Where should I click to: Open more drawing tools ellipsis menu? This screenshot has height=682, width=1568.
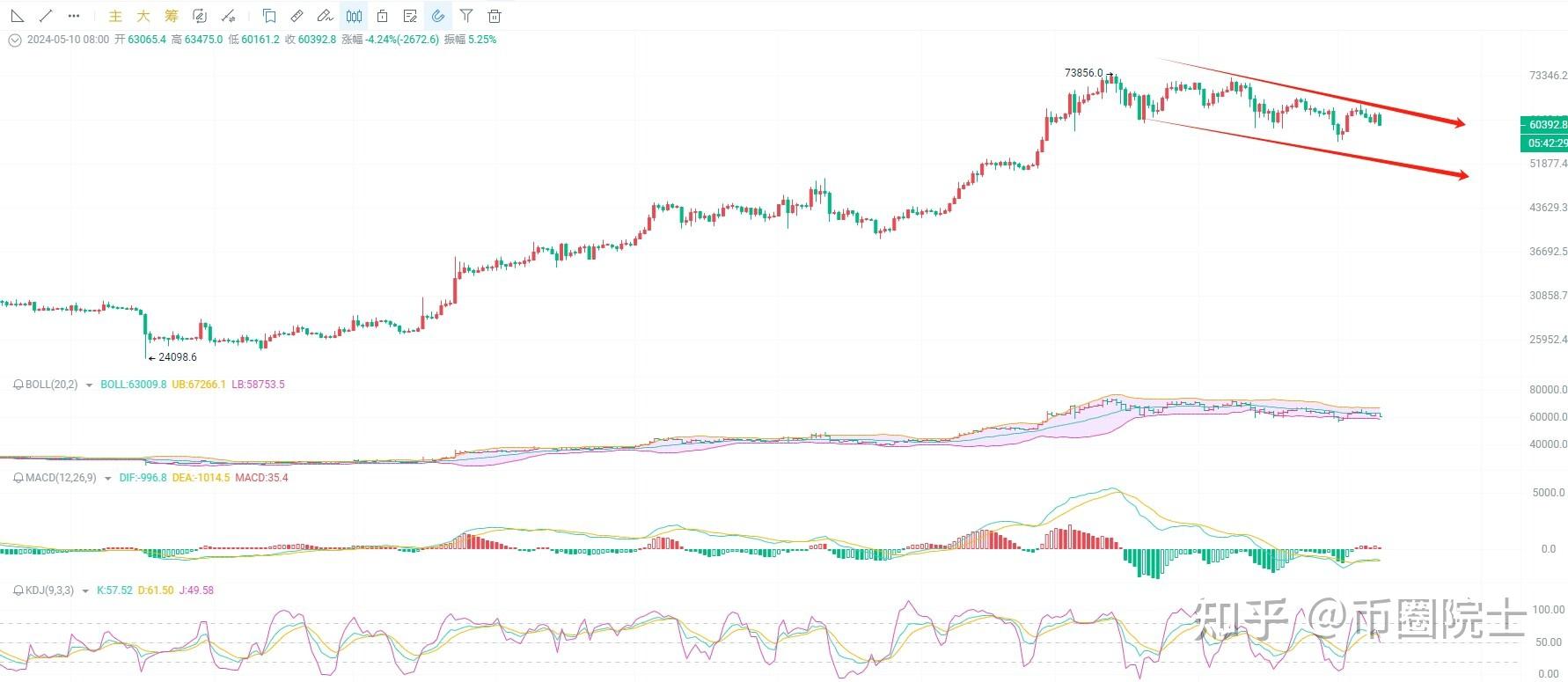tap(74, 16)
